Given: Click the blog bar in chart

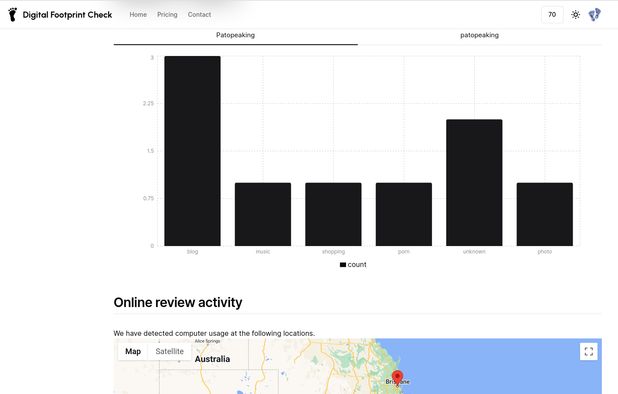Looking at the screenshot, I should coord(192,151).
